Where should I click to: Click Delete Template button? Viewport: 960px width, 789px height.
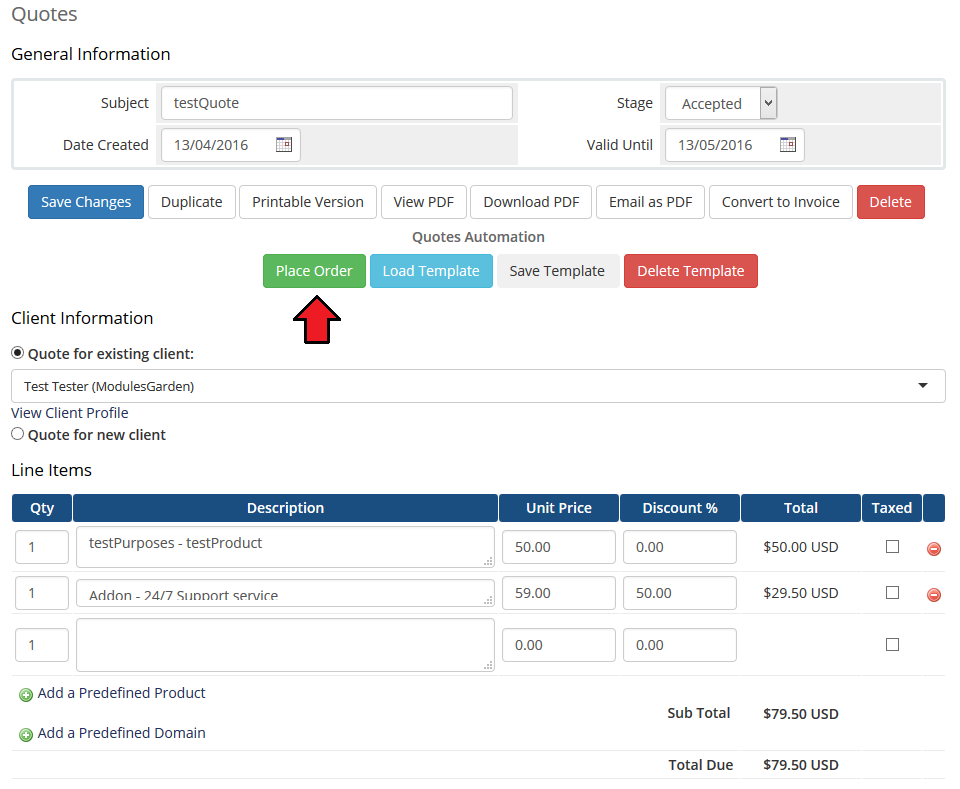pos(691,271)
